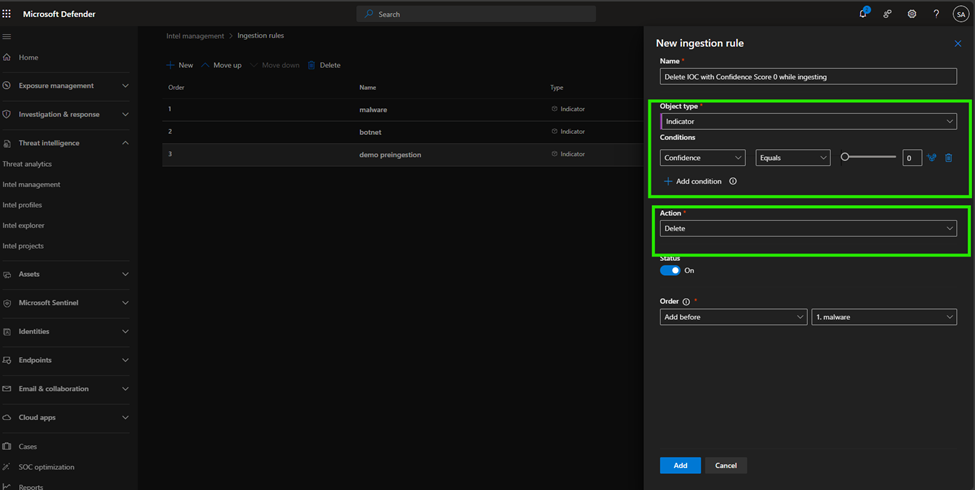Click the Exposure management icon
This screenshot has height=490, width=975.
click(x=7, y=86)
